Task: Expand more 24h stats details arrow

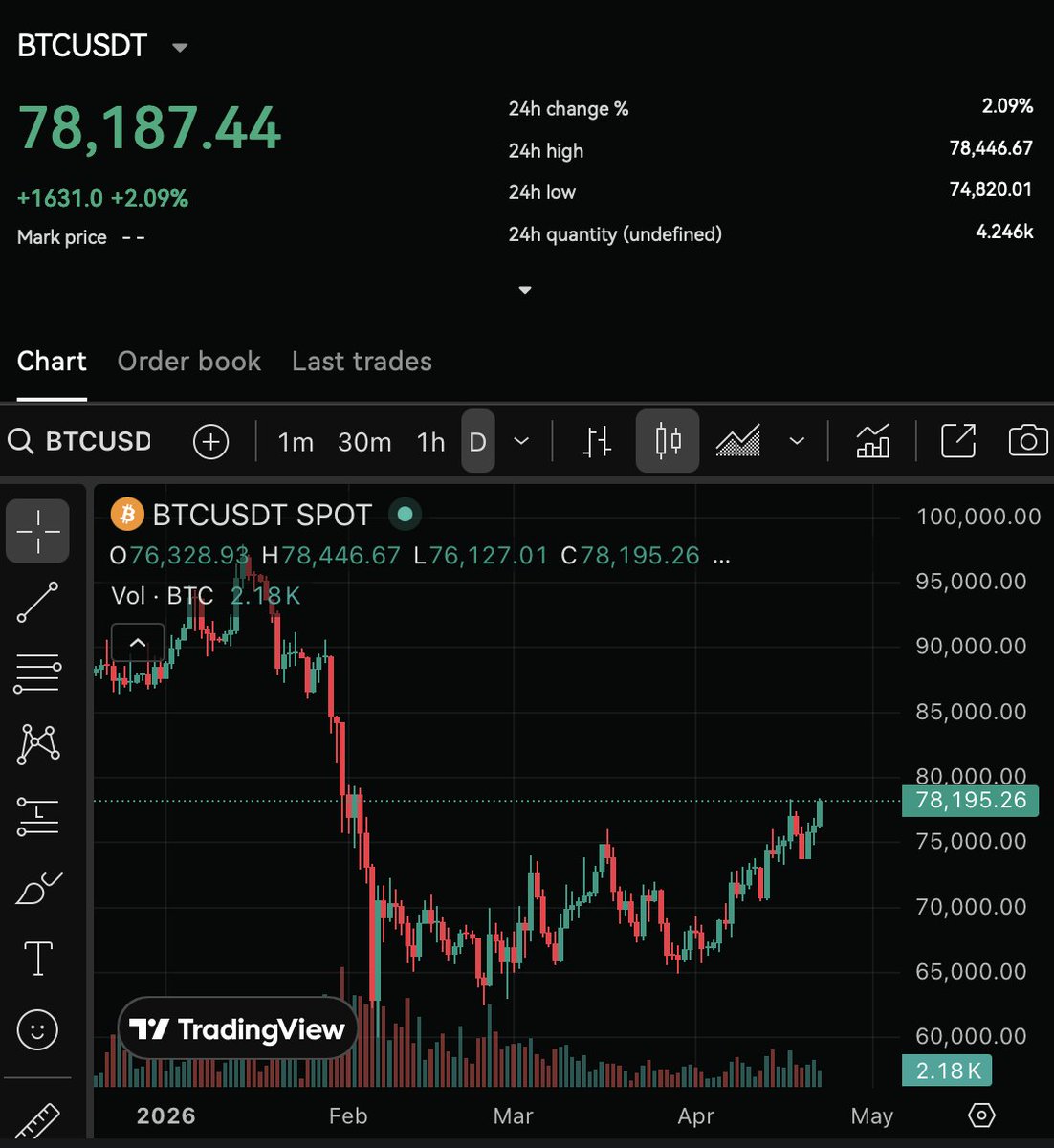Action: (x=524, y=290)
